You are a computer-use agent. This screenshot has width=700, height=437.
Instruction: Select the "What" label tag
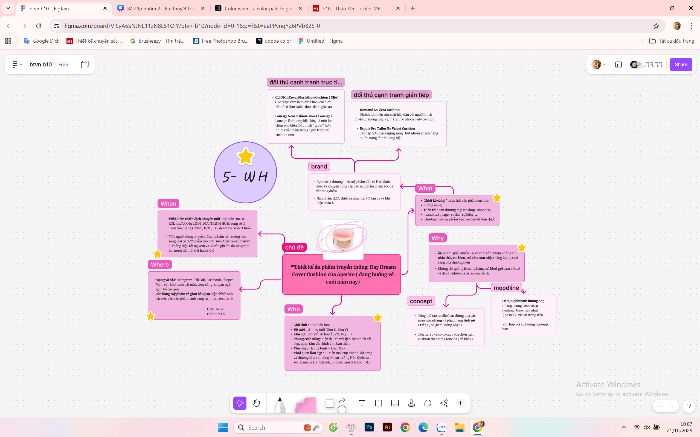(425, 188)
